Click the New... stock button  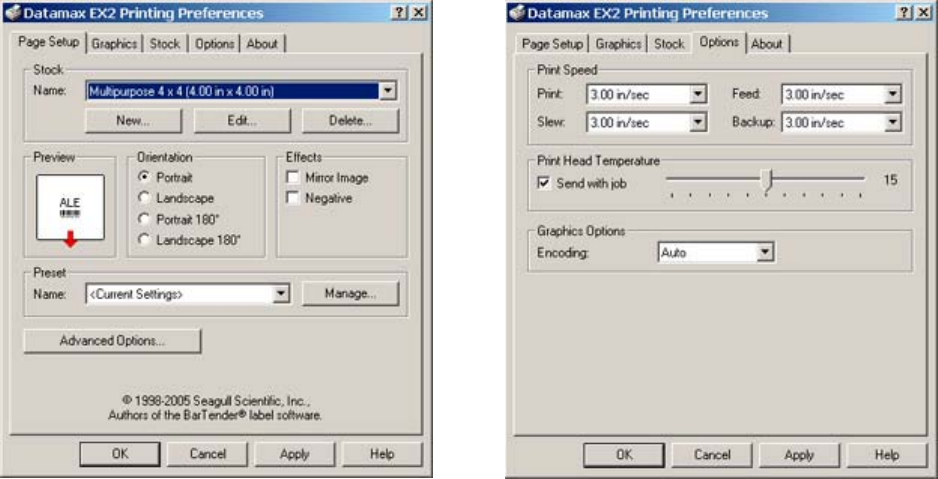tap(133, 120)
